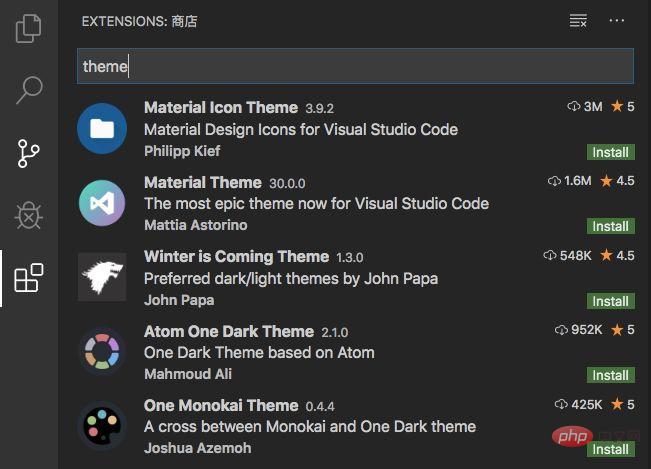Screen dimensions: 651x469
Task: Open the Material Theme extension title
Action: click(x=203, y=182)
